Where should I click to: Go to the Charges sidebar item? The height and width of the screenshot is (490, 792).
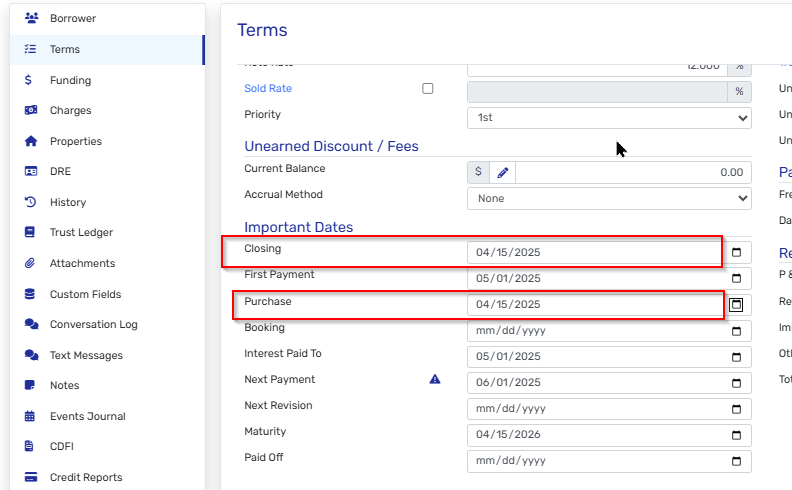(x=70, y=111)
